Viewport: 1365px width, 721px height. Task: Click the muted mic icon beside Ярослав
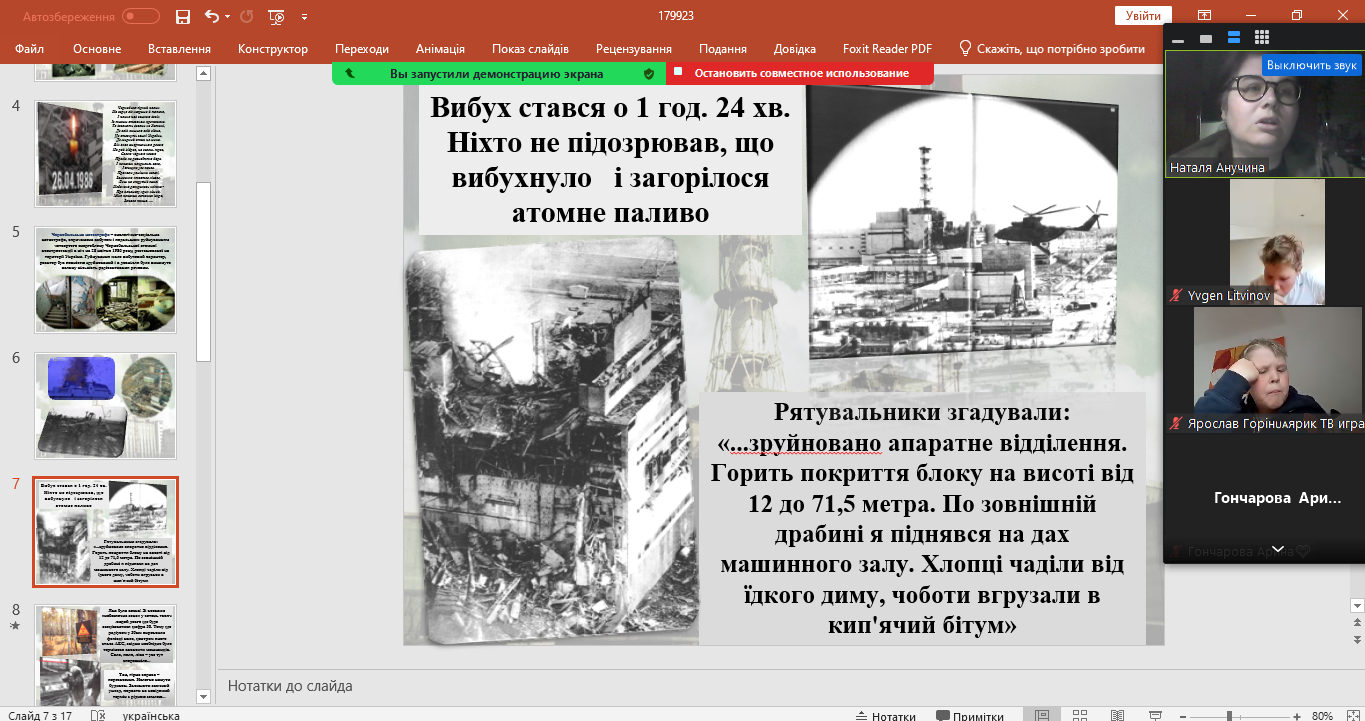click(x=1178, y=424)
